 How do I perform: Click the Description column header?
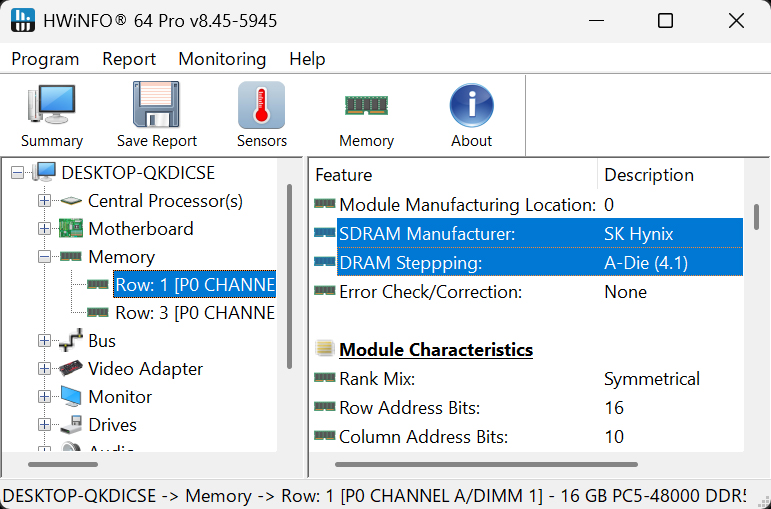(x=671, y=175)
